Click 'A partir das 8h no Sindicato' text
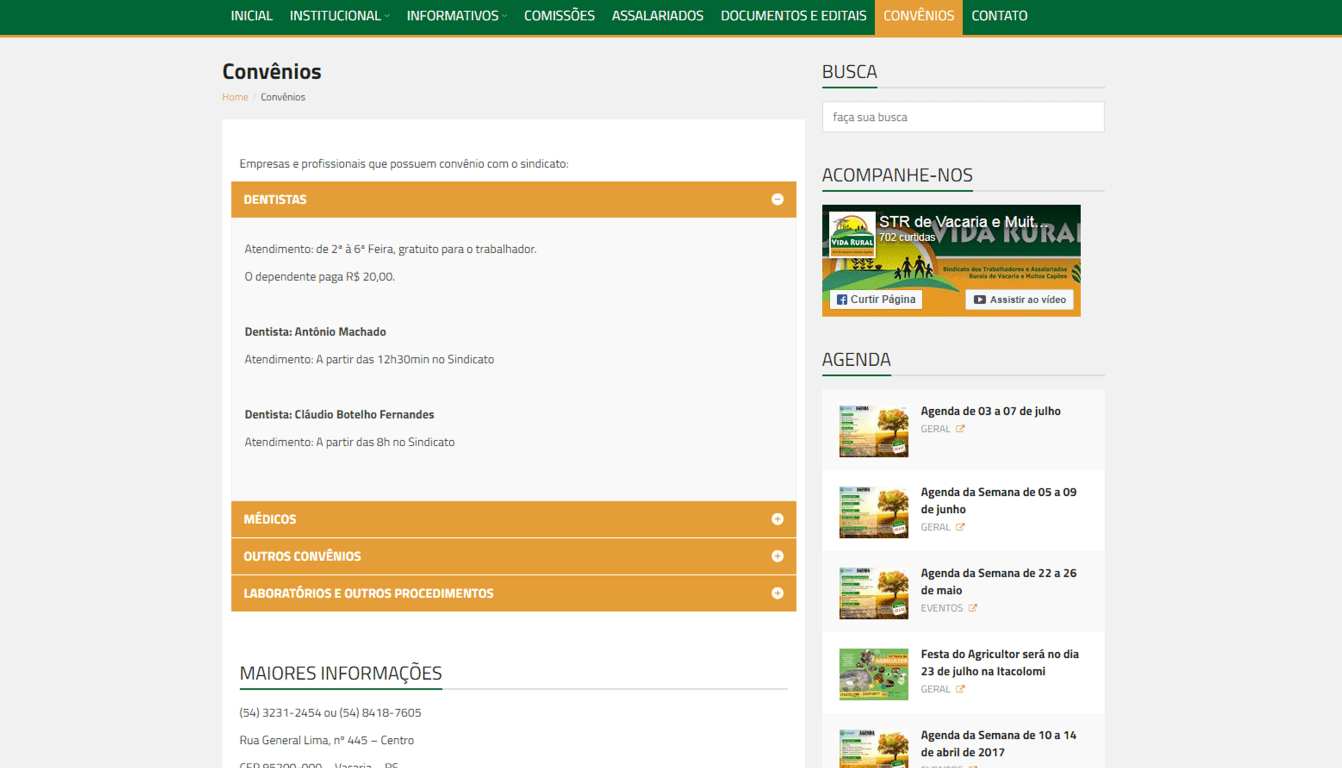 point(385,442)
